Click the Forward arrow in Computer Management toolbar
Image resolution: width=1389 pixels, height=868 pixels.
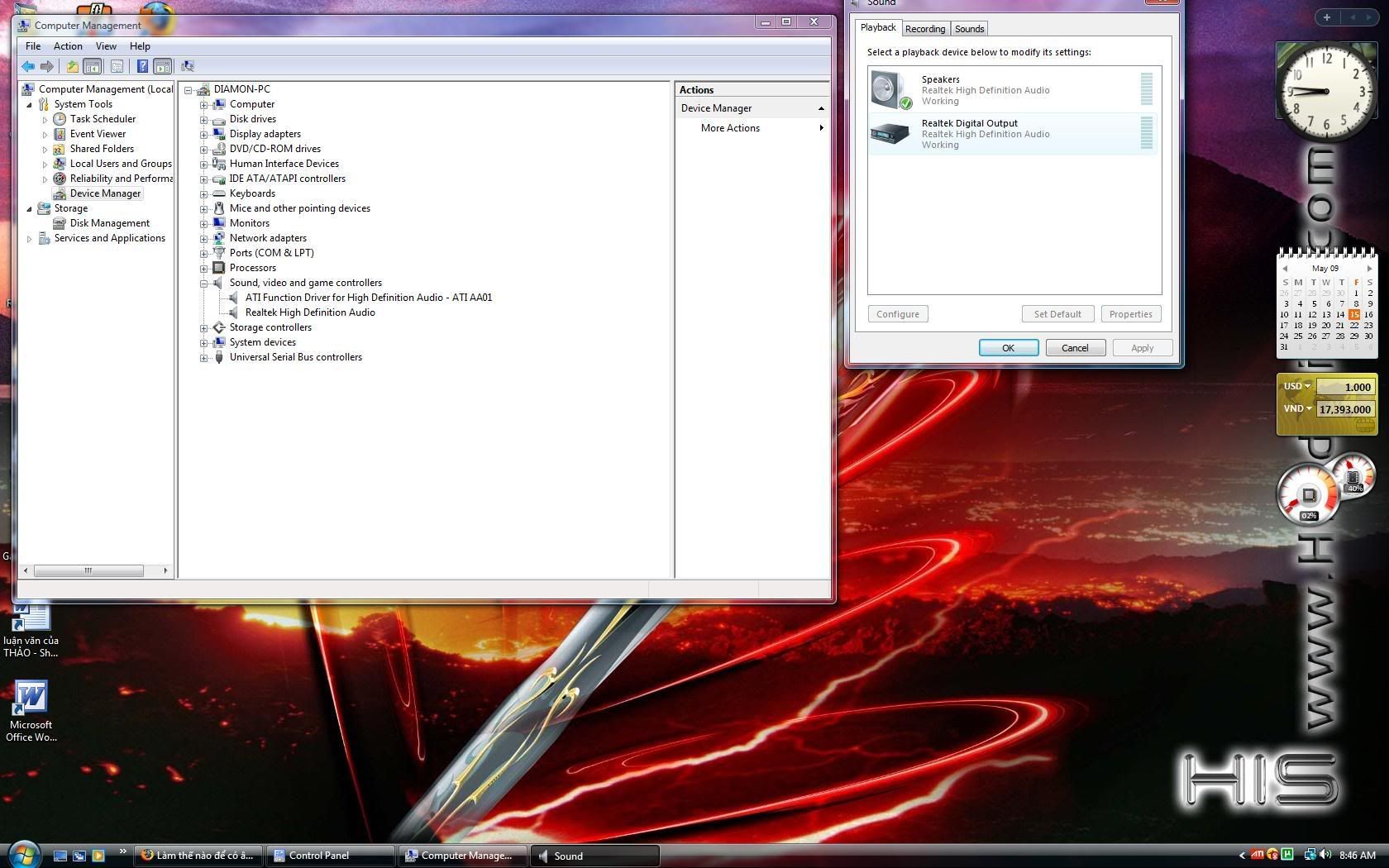(x=47, y=66)
